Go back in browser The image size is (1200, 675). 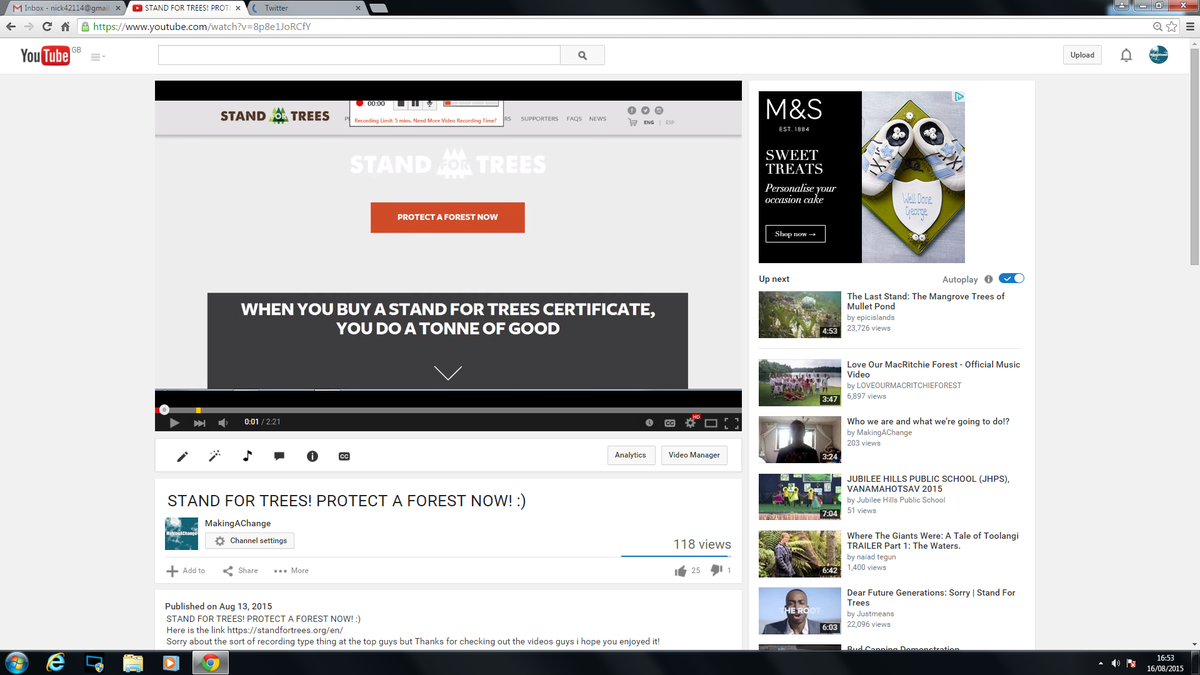pos(11,27)
